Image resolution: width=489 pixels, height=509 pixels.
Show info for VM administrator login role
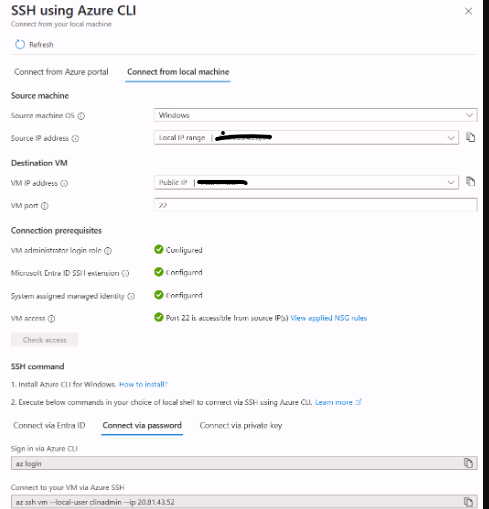108,251
